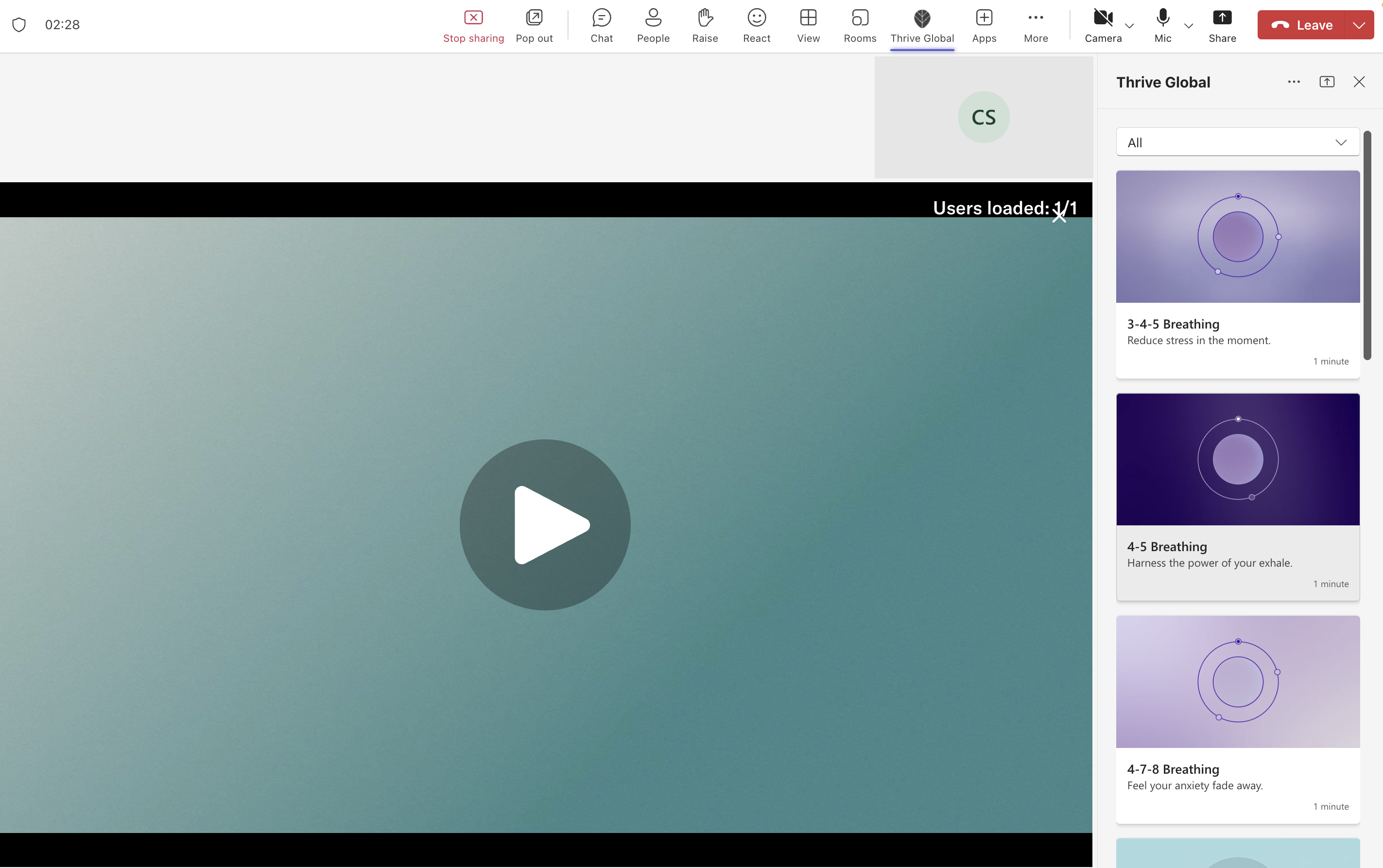This screenshot has height=868, width=1383.
Task: Click "Feel your anxiety fade away." text
Action: pyautogui.click(x=1195, y=786)
